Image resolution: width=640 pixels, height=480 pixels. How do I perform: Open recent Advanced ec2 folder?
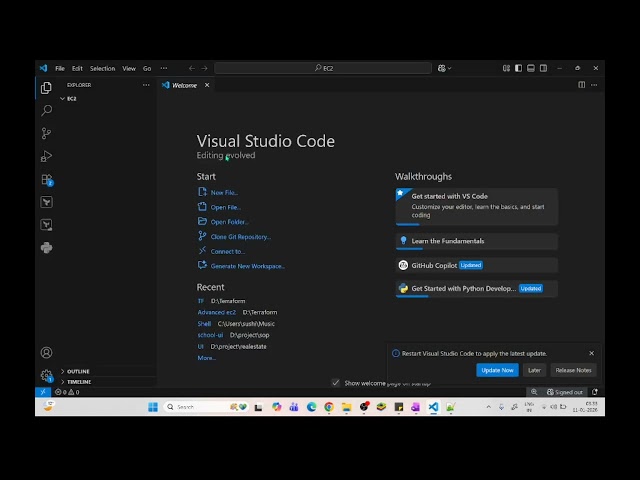tap(217, 312)
